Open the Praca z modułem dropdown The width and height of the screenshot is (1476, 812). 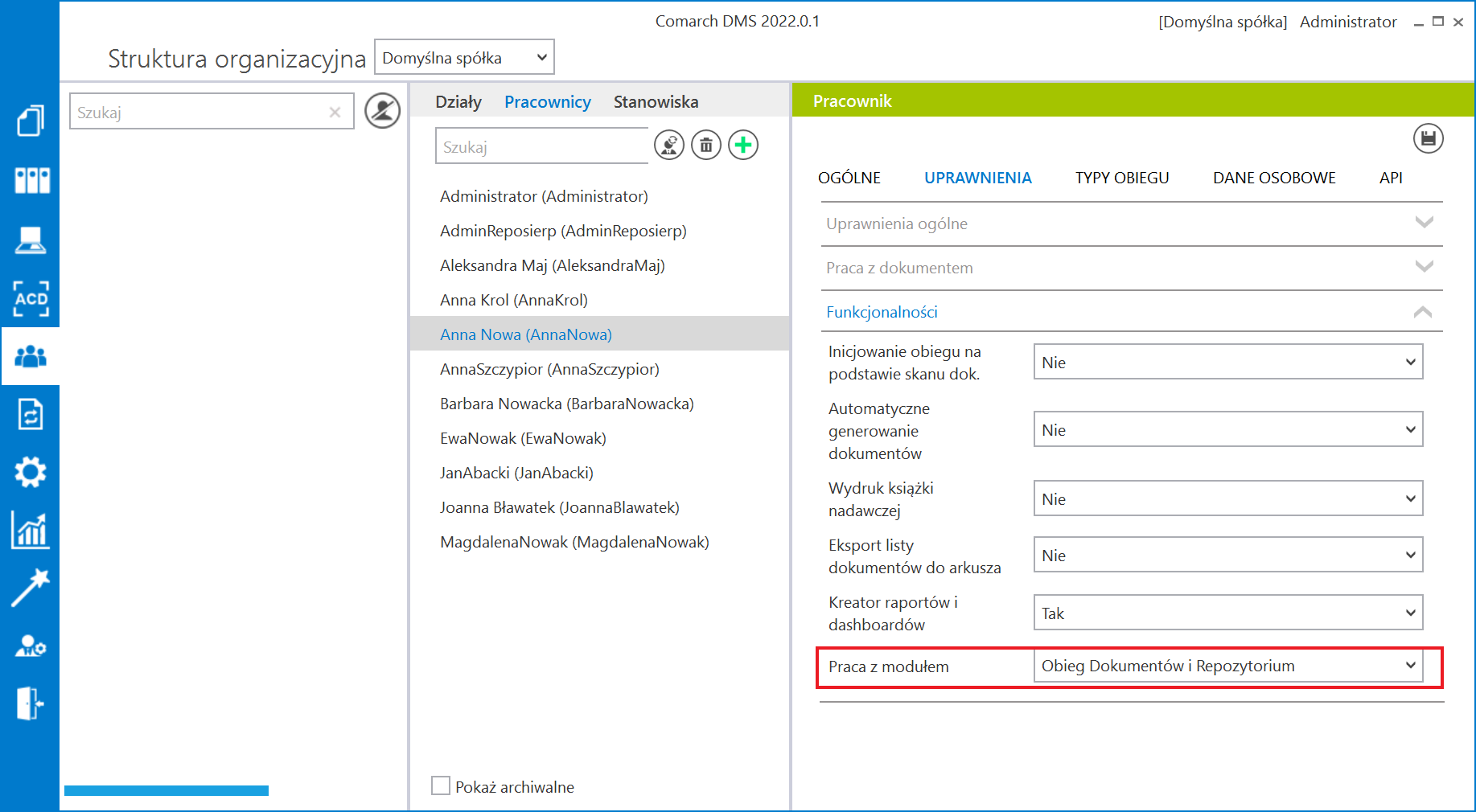(1227, 666)
